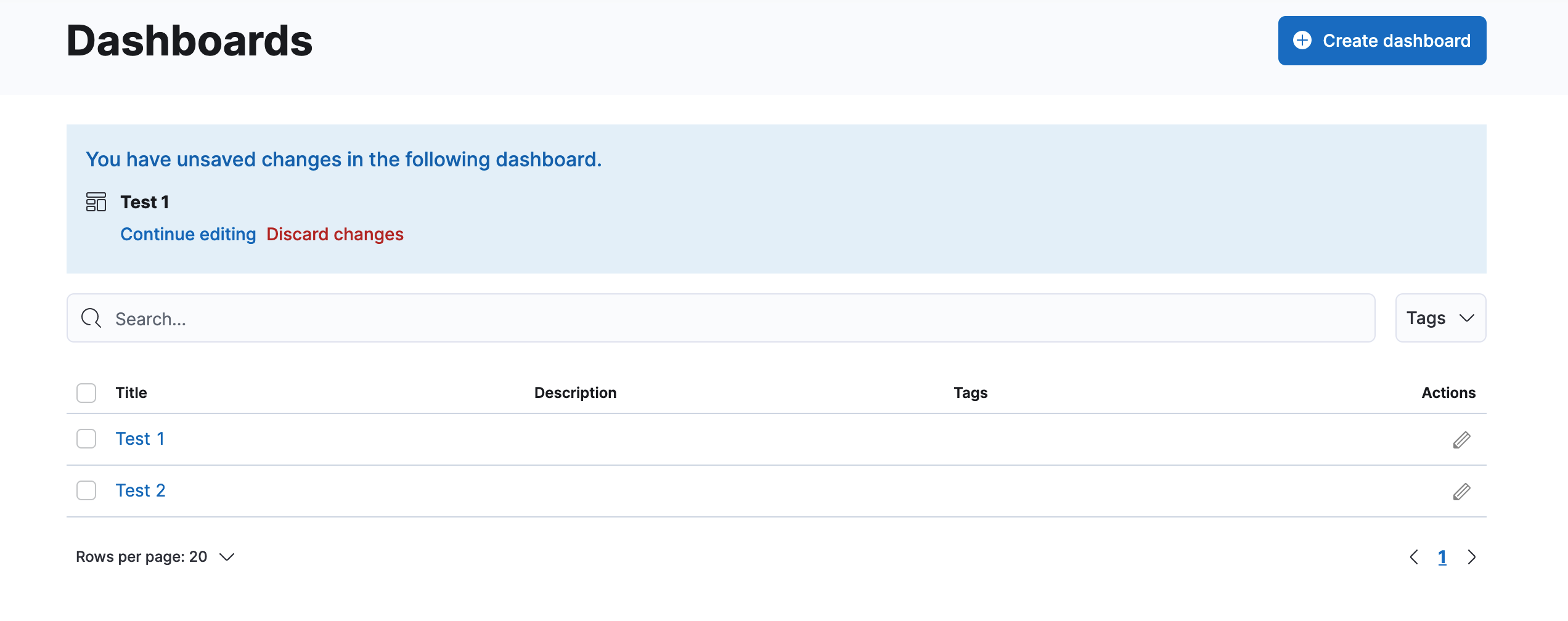Go to the previous page arrow

[1414, 557]
